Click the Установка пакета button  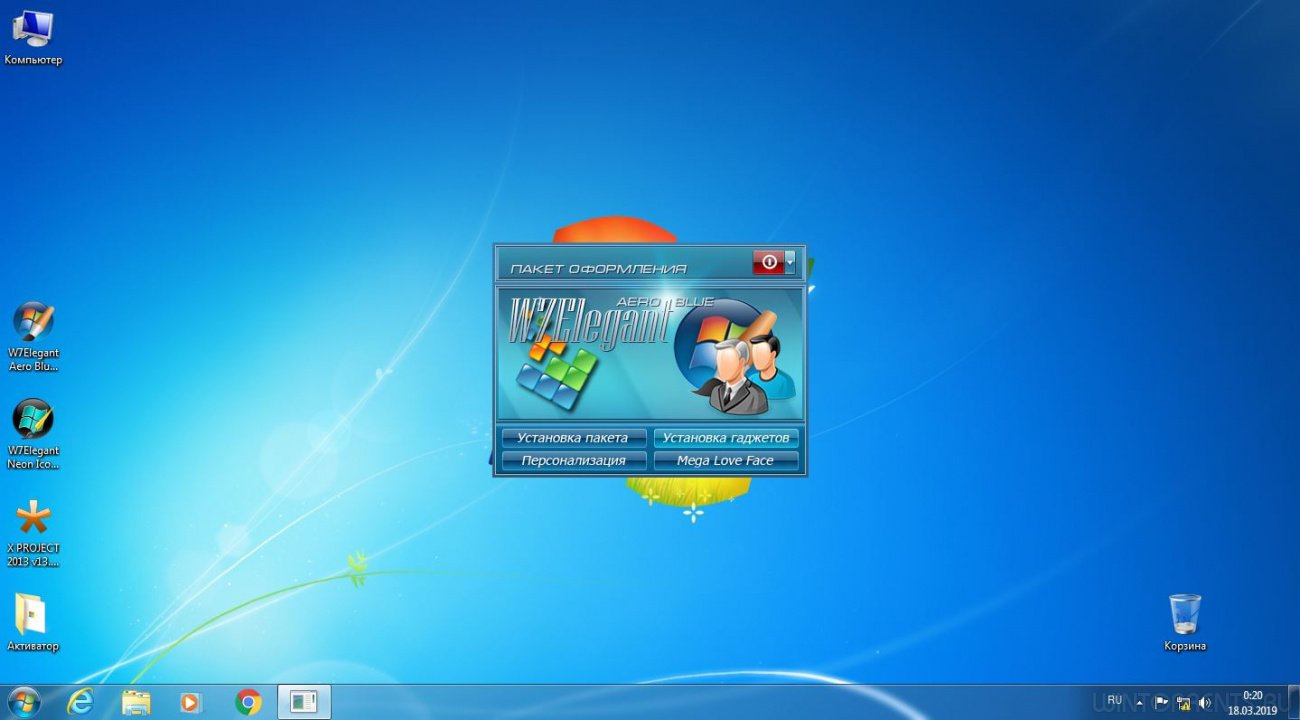pyautogui.click(x=573, y=438)
